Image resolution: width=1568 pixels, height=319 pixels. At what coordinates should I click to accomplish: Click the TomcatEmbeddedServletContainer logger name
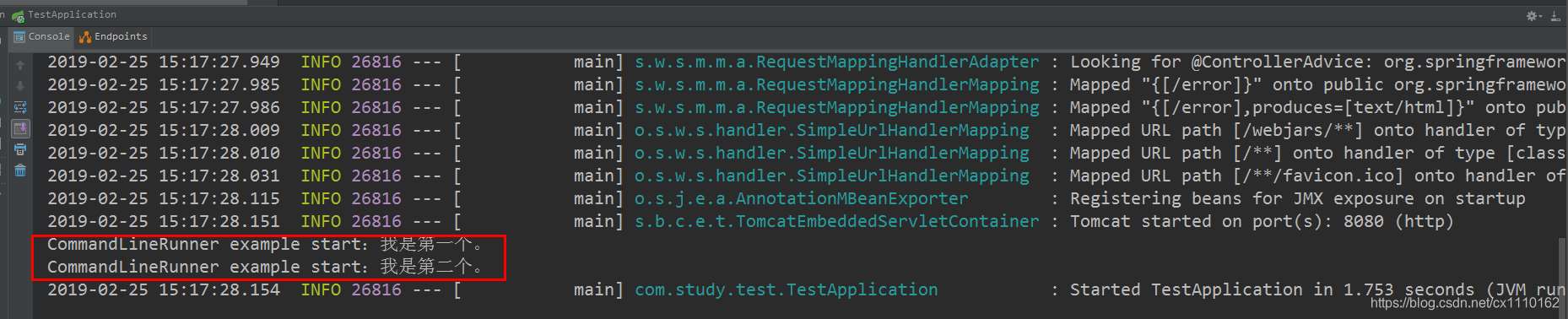pos(836,221)
